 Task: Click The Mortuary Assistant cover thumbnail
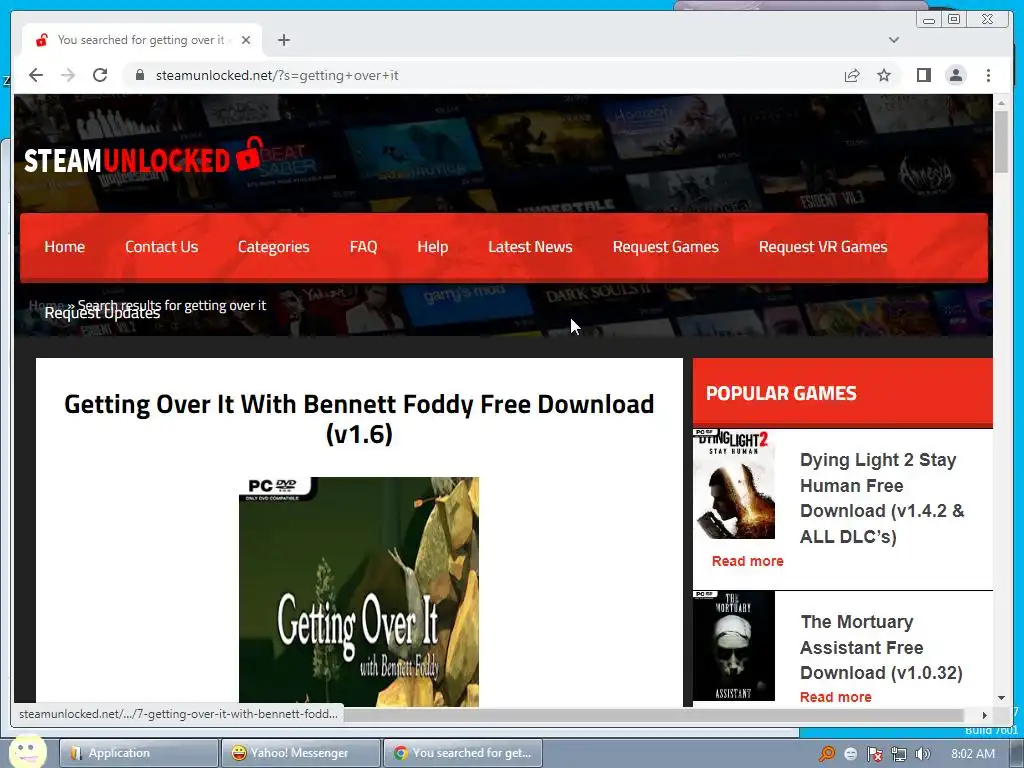(x=734, y=646)
